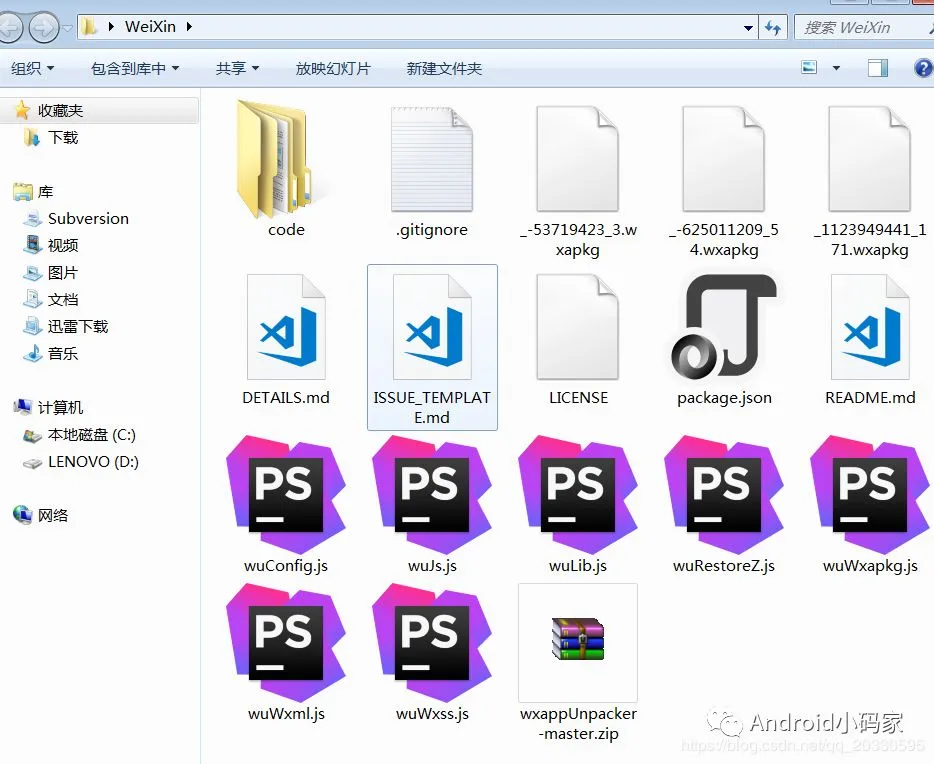
Task: Click the folder icon in address bar
Action: pos(89,27)
